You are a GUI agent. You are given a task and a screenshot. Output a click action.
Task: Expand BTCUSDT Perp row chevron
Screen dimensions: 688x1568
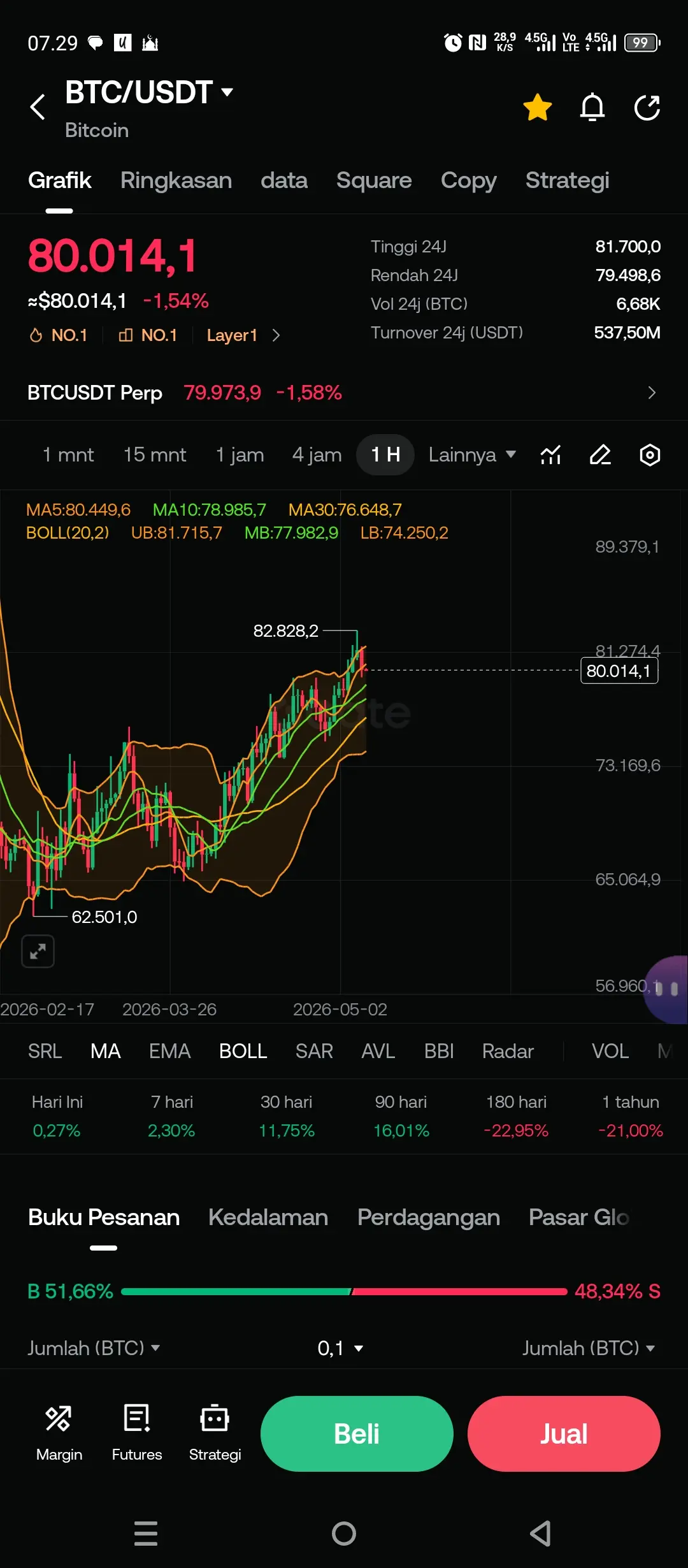651,393
